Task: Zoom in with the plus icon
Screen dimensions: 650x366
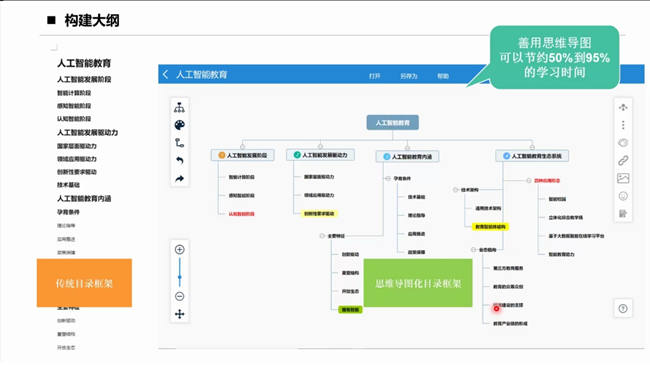Action: [179, 250]
